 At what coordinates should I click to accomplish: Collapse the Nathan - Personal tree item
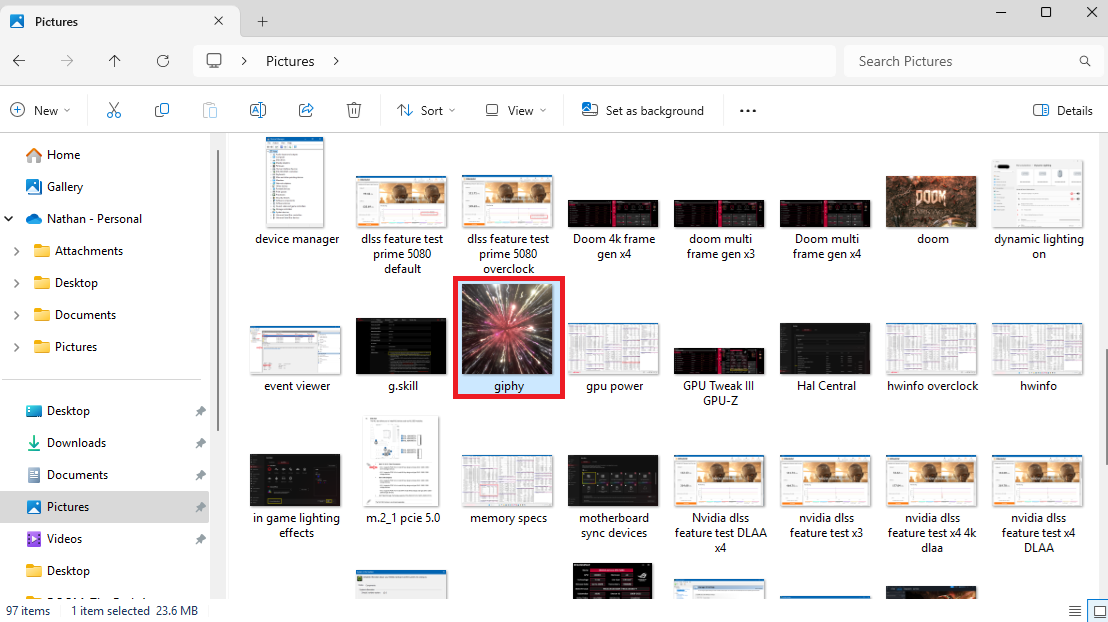tap(9, 218)
